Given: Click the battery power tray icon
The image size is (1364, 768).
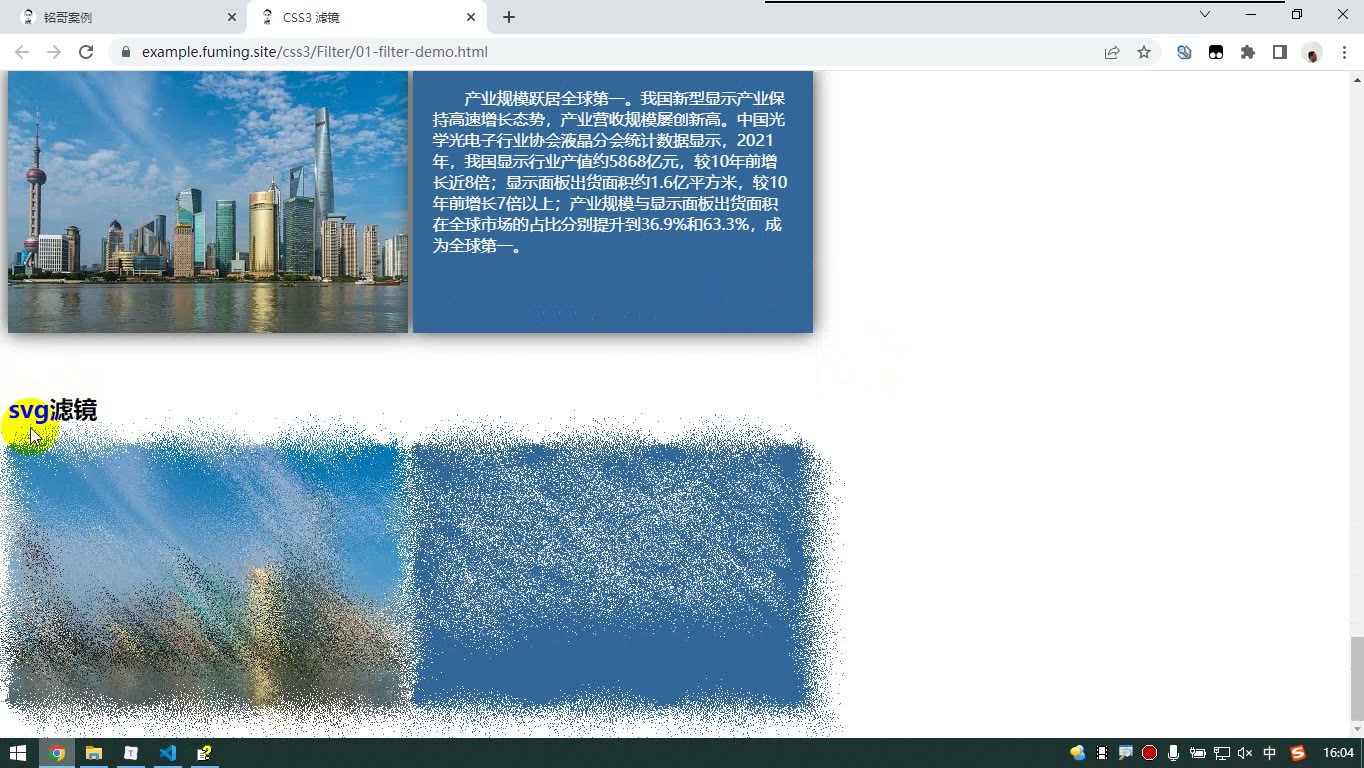Looking at the screenshot, I should [x=1197, y=753].
